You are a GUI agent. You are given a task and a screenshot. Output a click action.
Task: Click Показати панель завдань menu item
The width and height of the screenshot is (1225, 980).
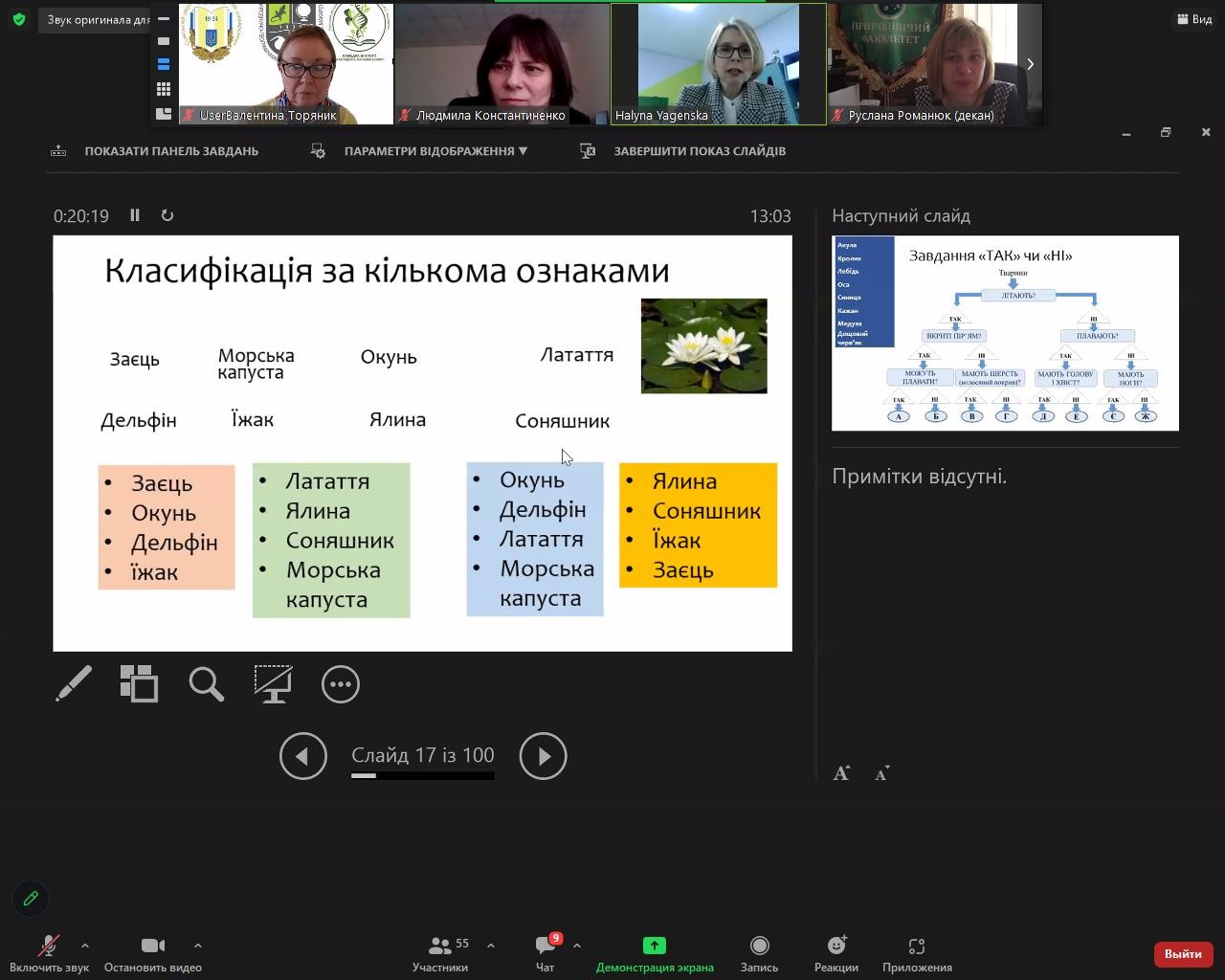[x=170, y=151]
